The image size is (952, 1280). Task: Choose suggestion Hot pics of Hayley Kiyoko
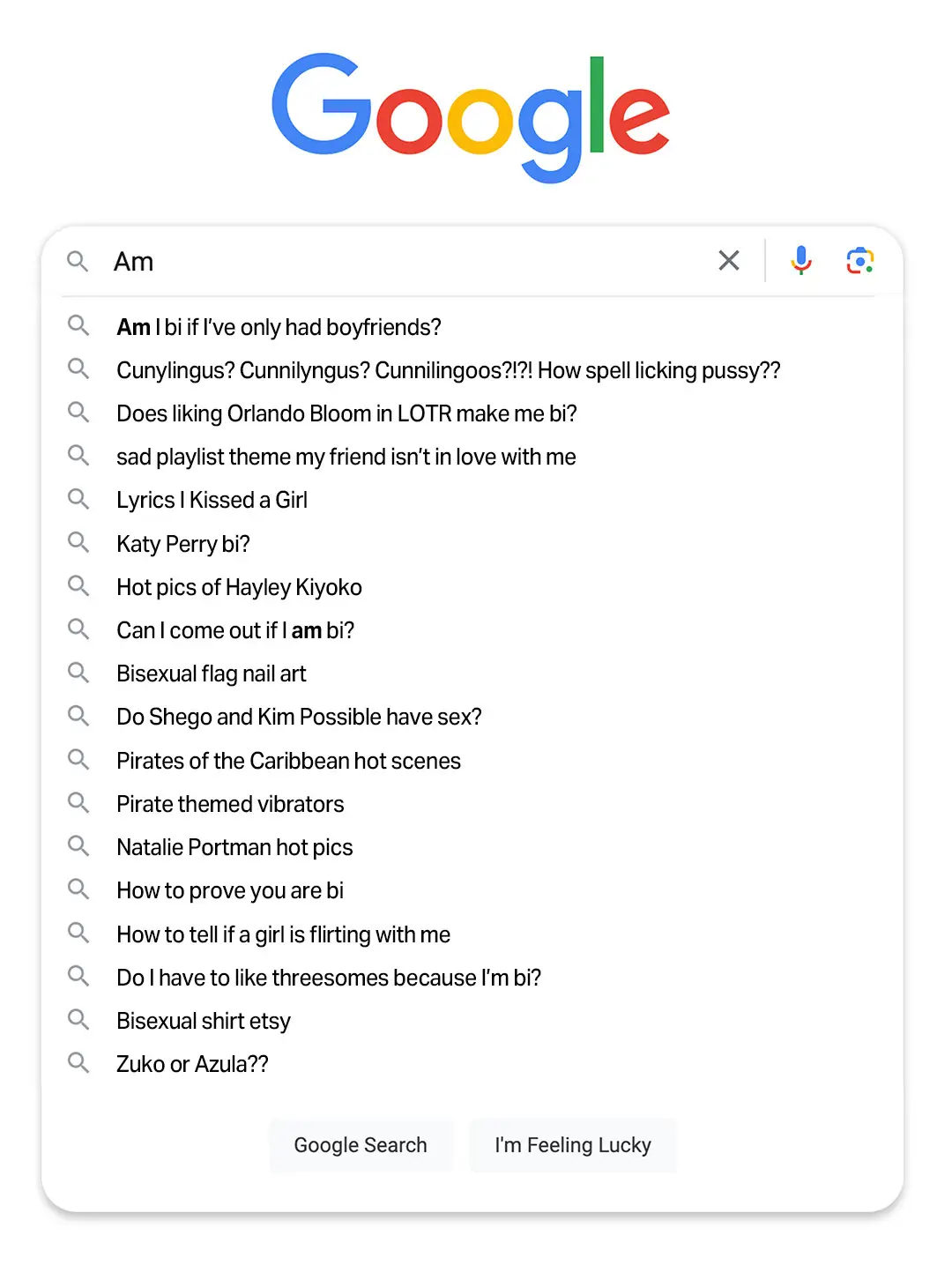(239, 587)
